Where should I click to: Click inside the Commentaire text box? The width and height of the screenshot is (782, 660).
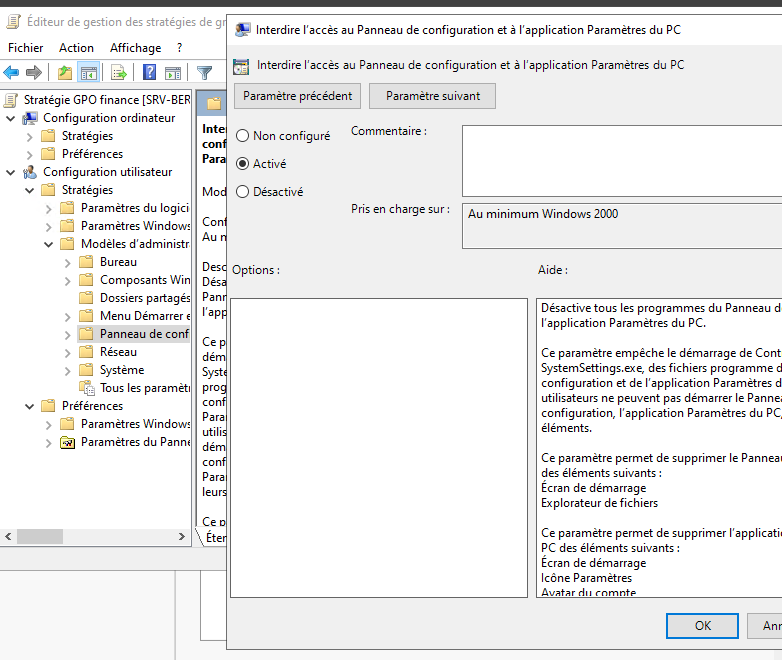[620, 160]
